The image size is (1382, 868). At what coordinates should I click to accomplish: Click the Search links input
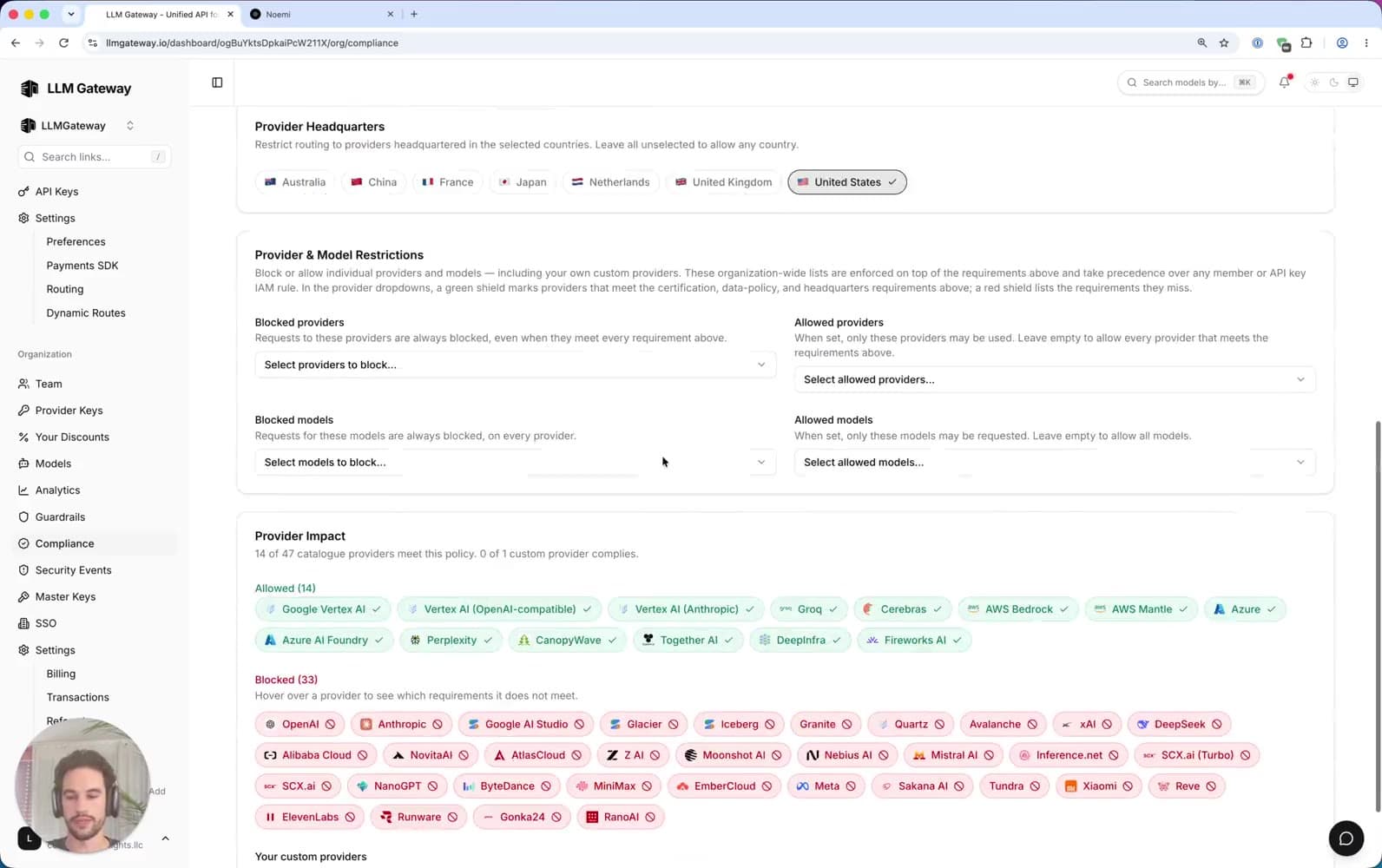click(94, 157)
